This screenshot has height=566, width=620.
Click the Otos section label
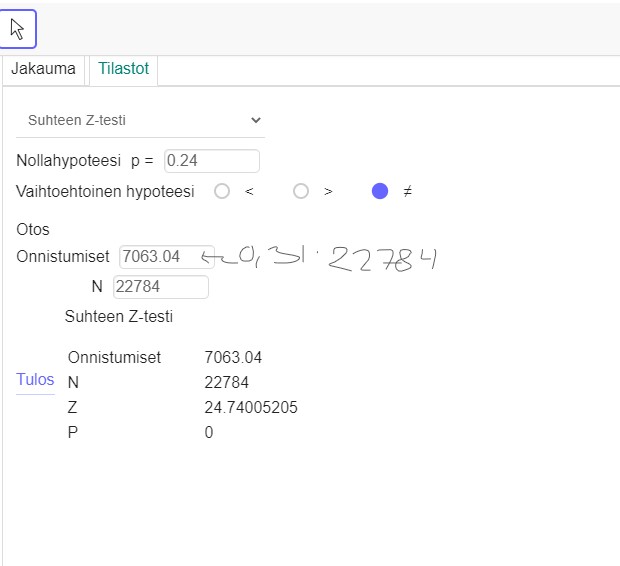point(33,230)
